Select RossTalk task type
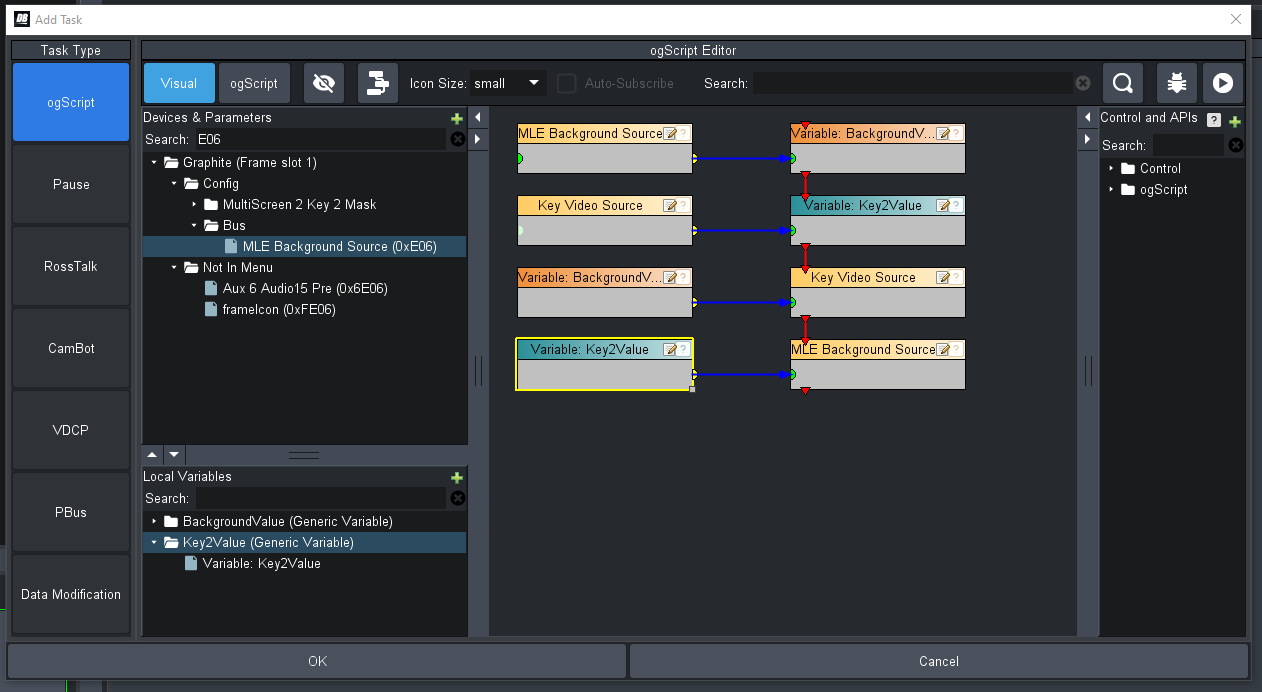The height and width of the screenshot is (692, 1262). [71, 266]
